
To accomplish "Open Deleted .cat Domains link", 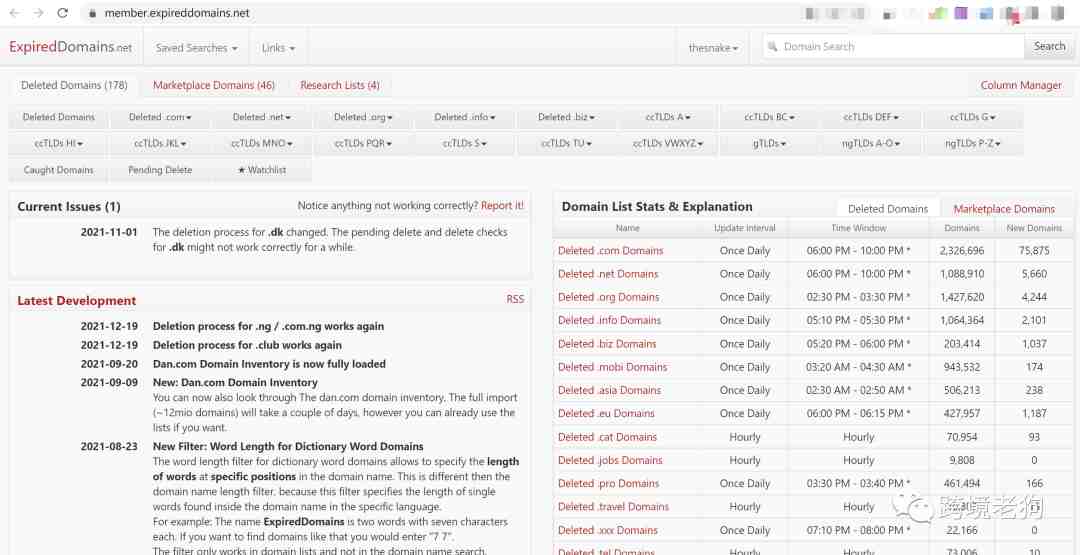I will (607, 437).
